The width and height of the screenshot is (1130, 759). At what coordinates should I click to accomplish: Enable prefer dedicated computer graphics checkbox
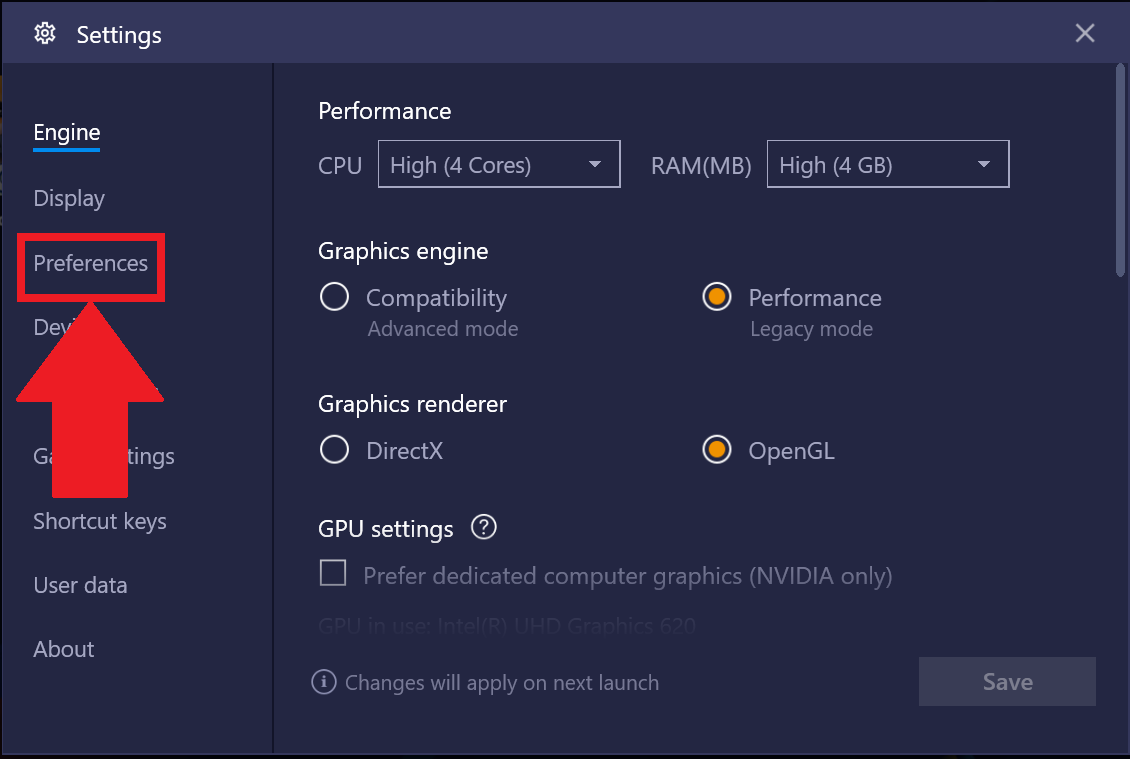coord(333,574)
